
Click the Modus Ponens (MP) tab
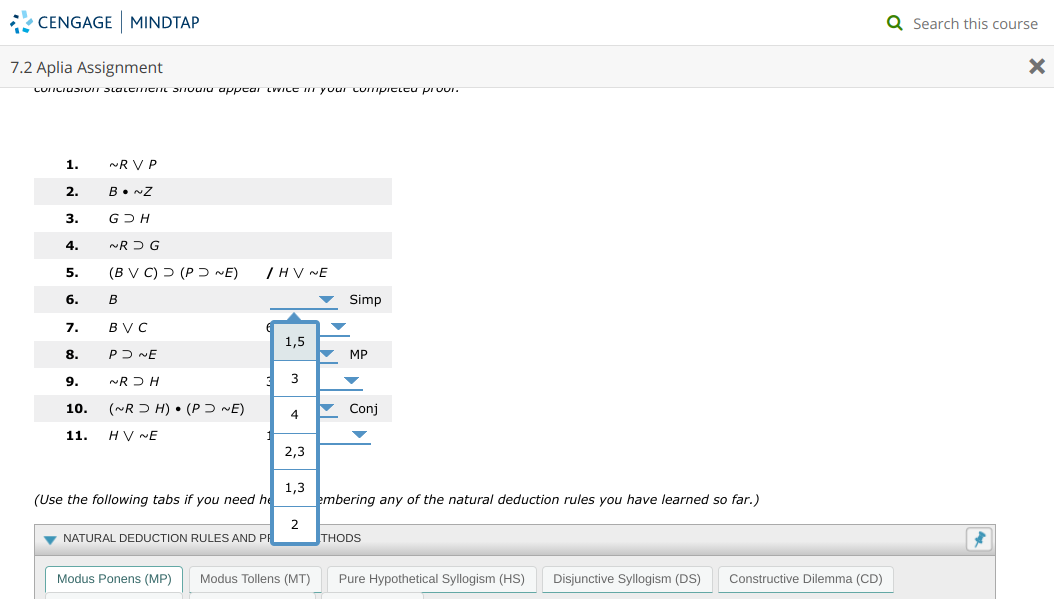coord(113,578)
